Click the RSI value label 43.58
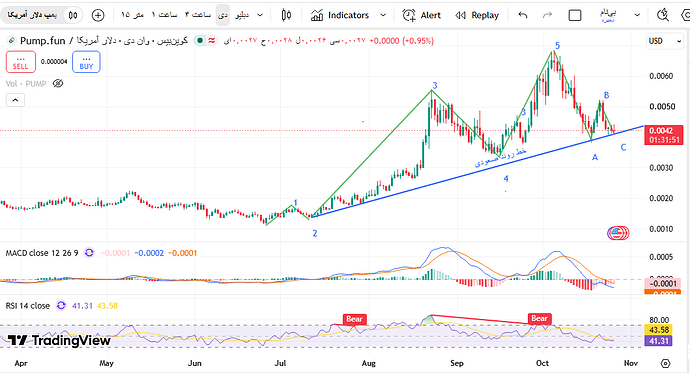Screen dimensions: 690x373 (658, 329)
